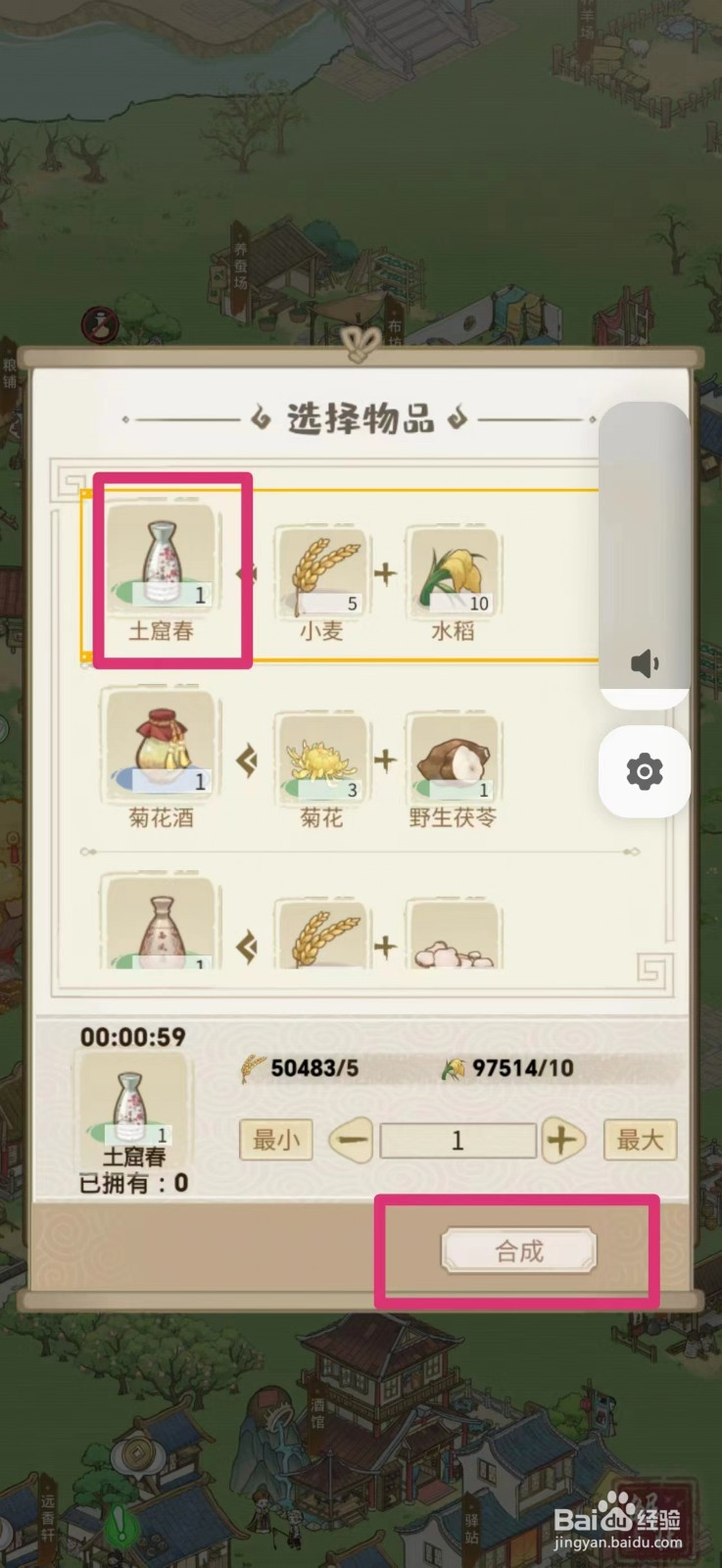Mute sound with the speaker icon

click(644, 664)
